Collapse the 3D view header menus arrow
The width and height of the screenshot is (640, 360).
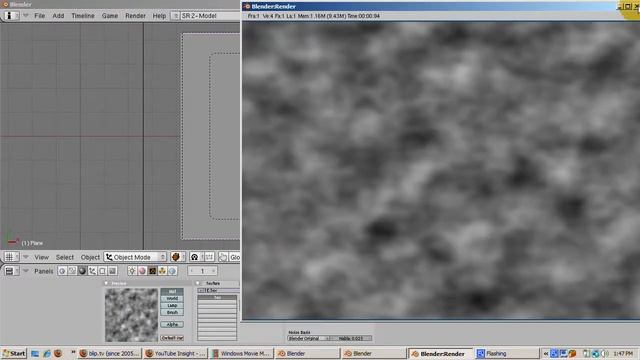pyautogui.click(x=26, y=257)
